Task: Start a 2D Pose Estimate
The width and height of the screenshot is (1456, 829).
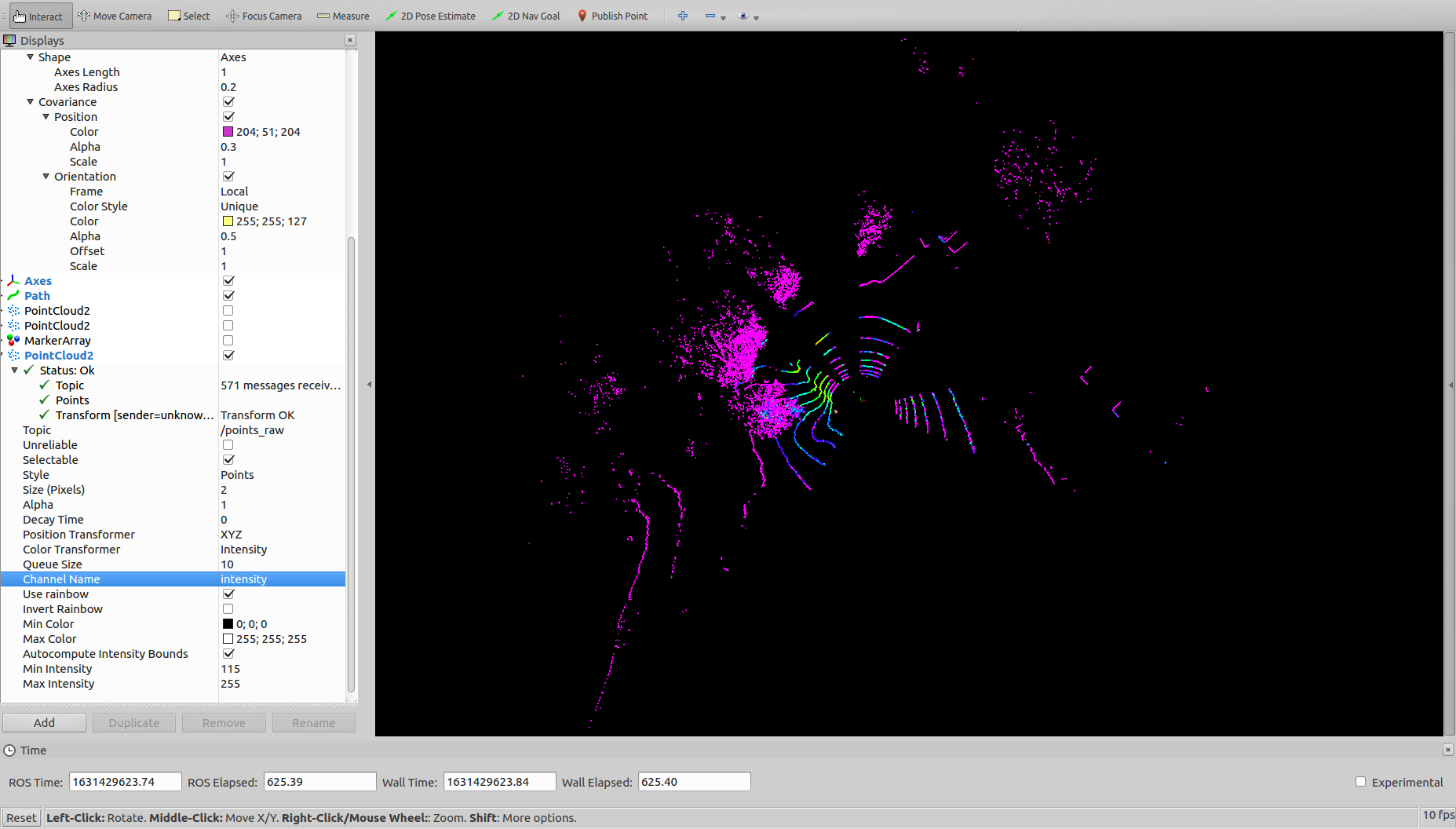Action: [430, 16]
